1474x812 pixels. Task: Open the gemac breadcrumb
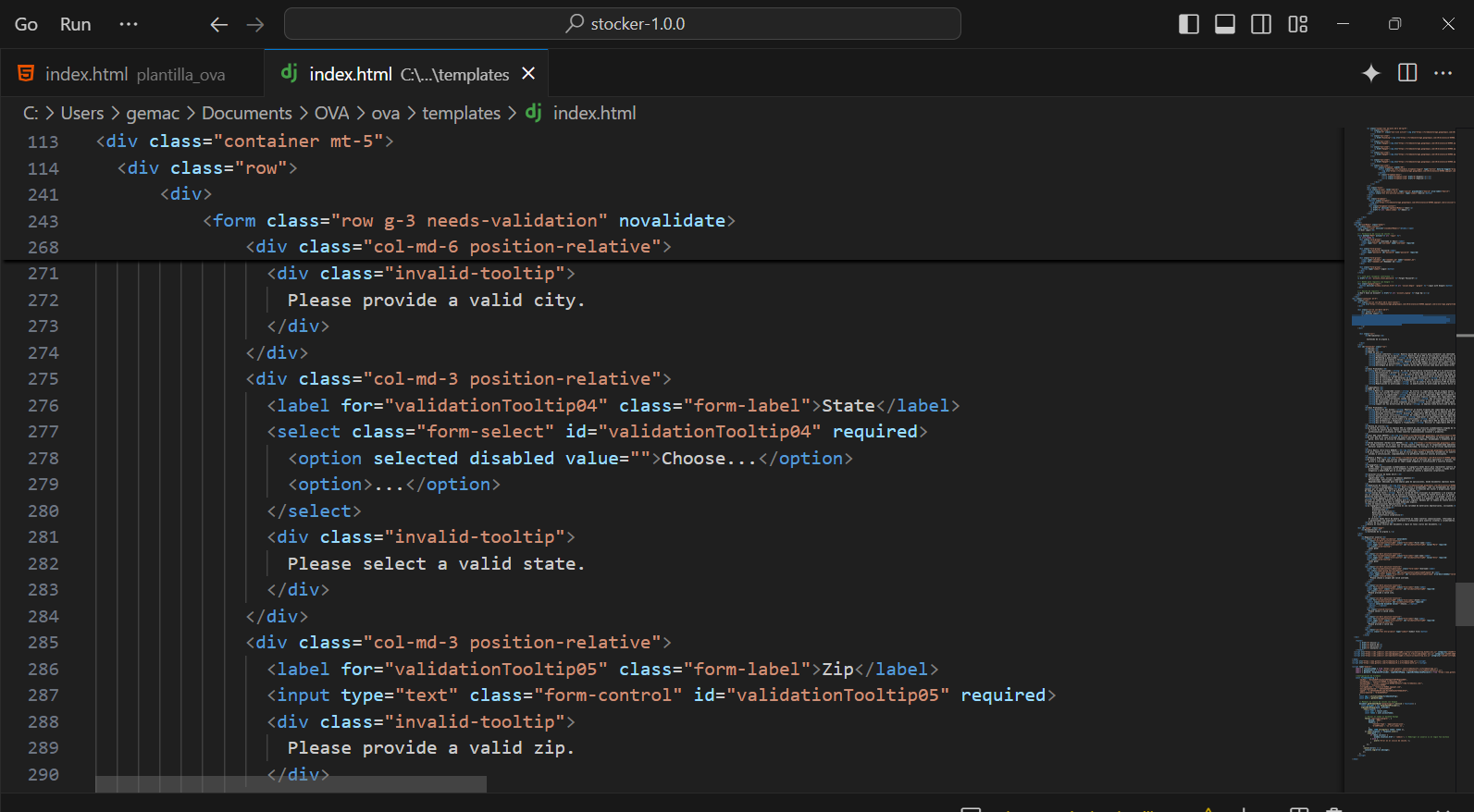coord(153,113)
